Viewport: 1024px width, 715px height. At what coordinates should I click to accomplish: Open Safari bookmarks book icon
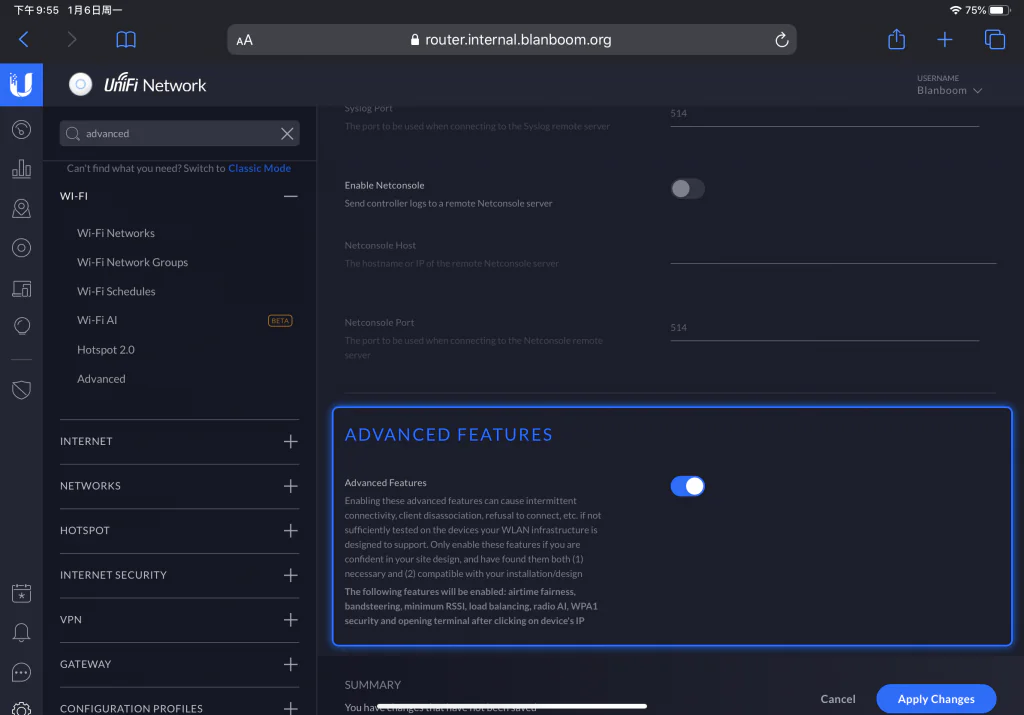[x=126, y=40]
